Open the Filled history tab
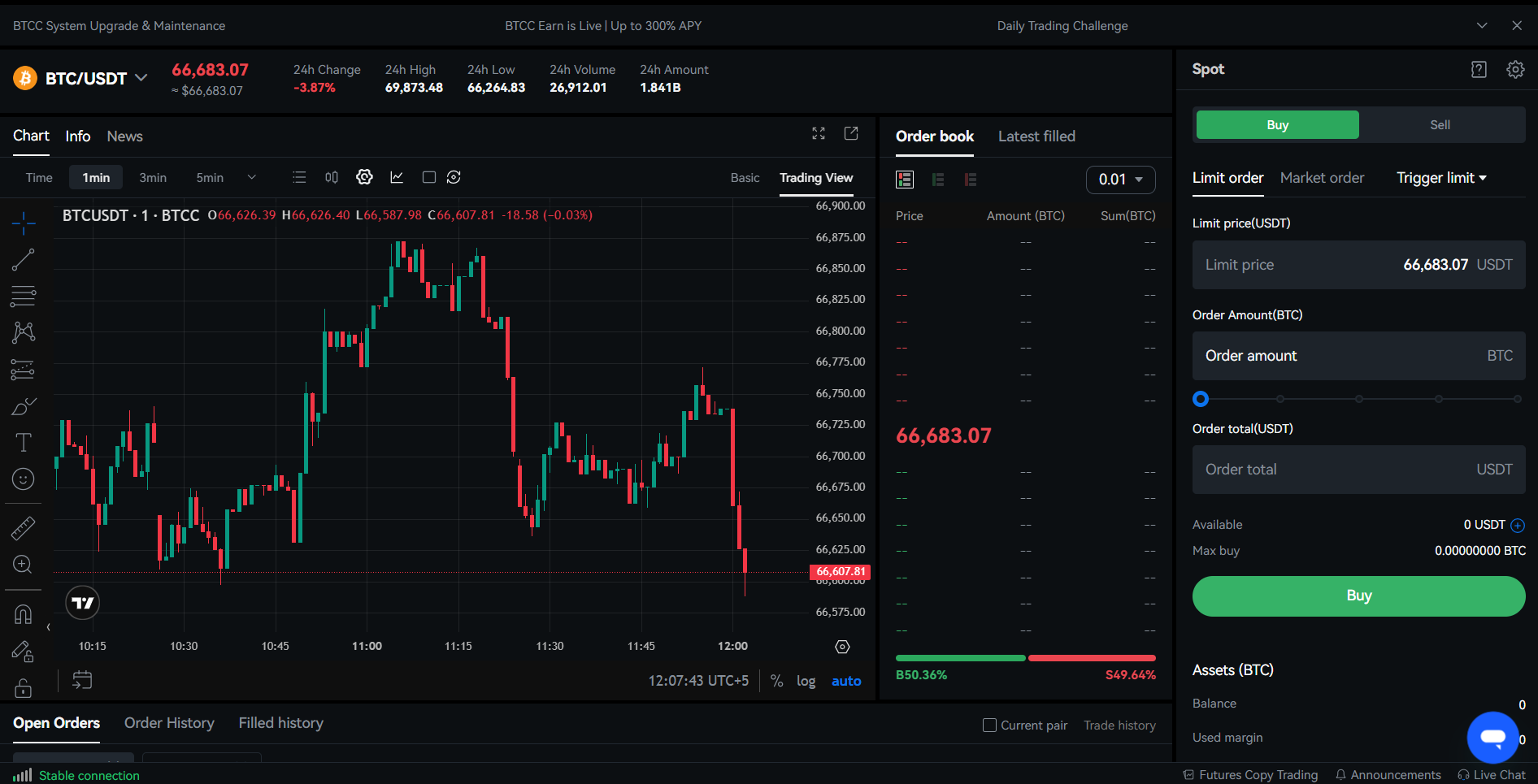The image size is (1538, 784). 280,723
